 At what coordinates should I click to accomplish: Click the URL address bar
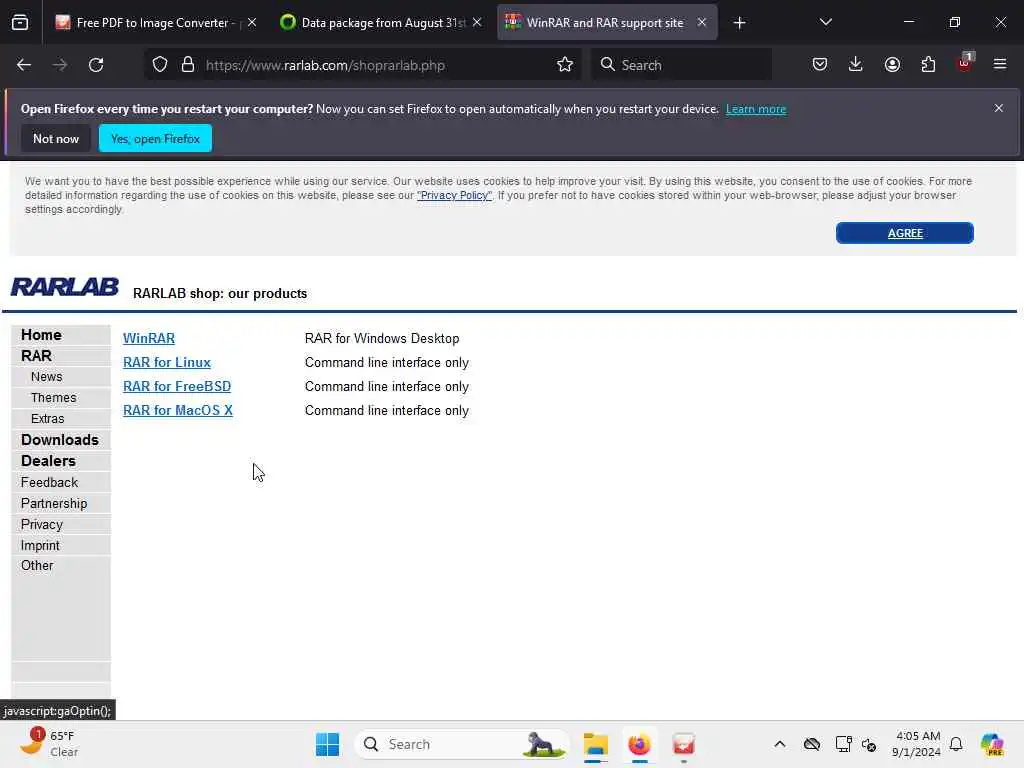(362, 65)
